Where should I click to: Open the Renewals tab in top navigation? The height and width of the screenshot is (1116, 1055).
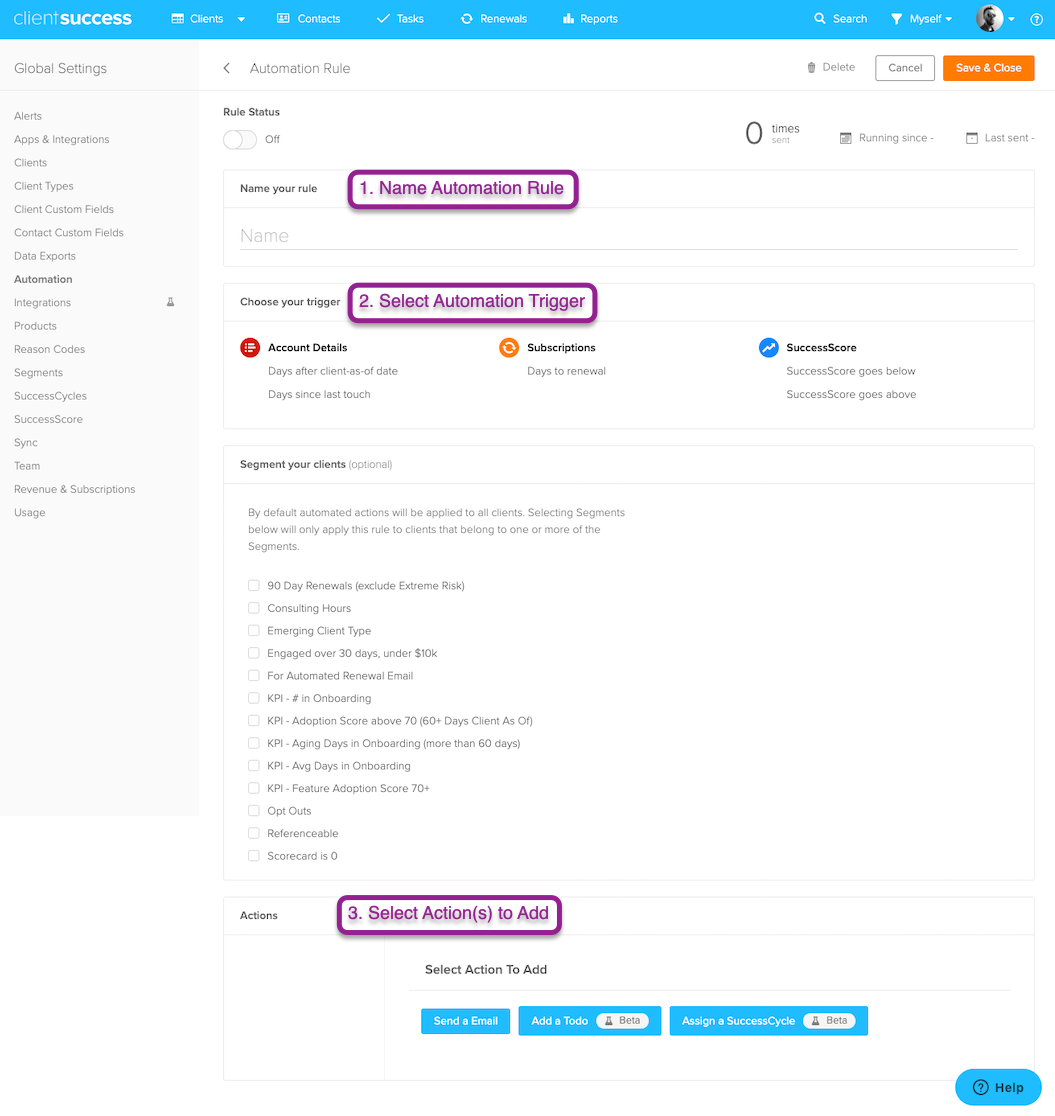(x=494, y=19)
